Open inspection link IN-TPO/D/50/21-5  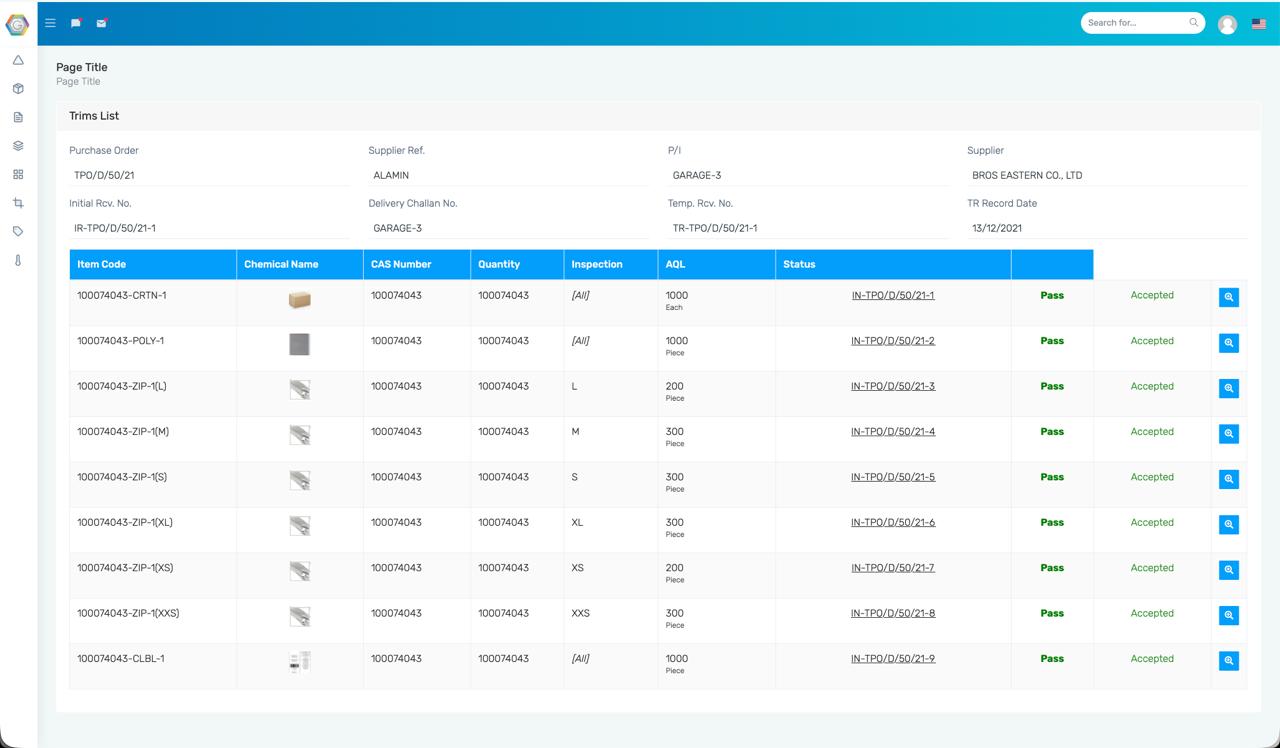[892, 478]
